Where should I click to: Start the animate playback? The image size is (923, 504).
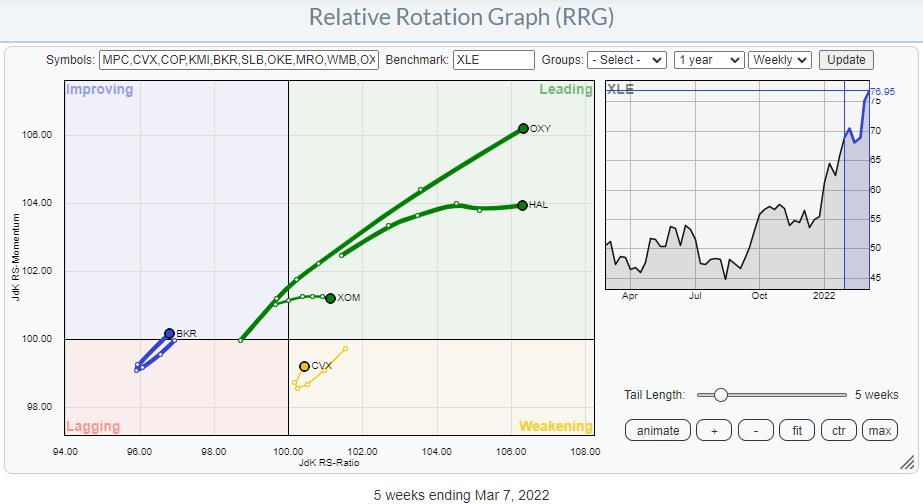(x=657, y=431)
